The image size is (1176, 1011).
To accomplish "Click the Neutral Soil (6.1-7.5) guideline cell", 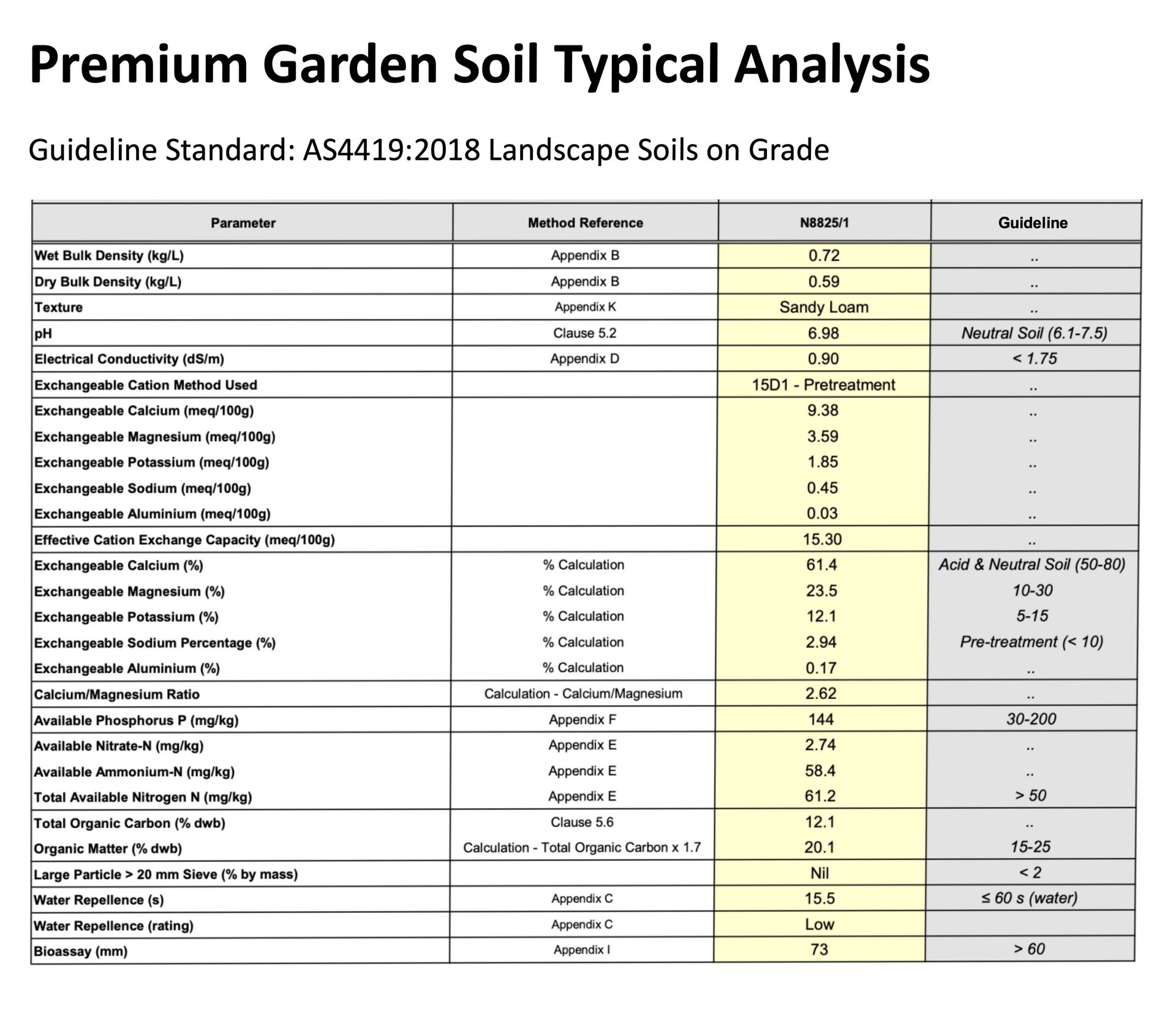I will [1032, 333].
